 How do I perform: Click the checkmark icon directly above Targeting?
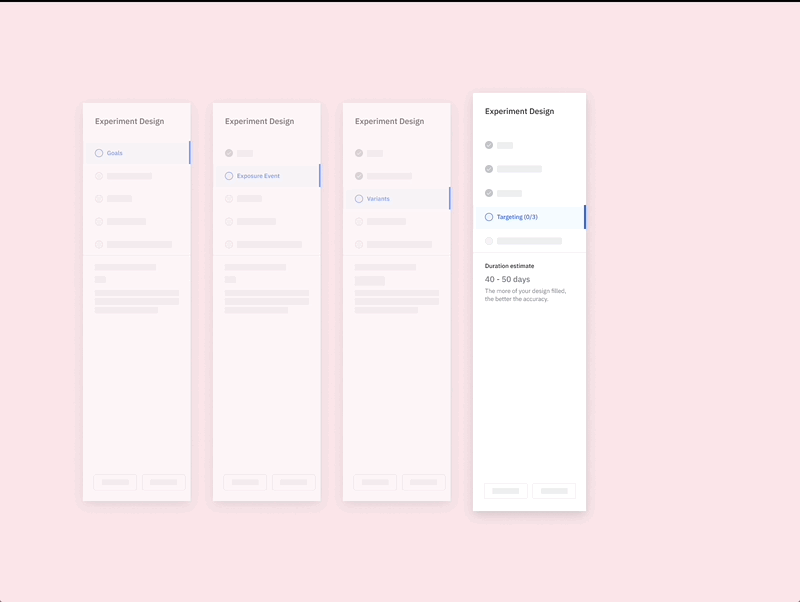coord(489,193)
